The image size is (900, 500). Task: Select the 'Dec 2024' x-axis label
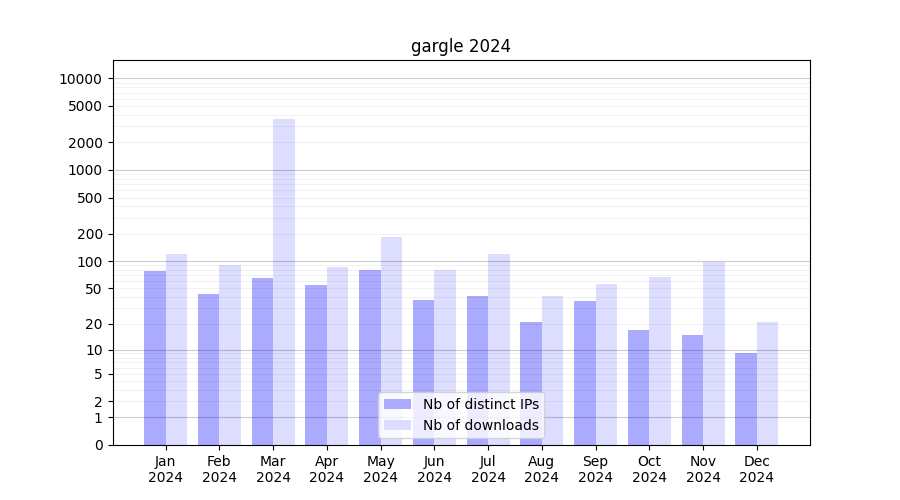click(x=757, y=469)
